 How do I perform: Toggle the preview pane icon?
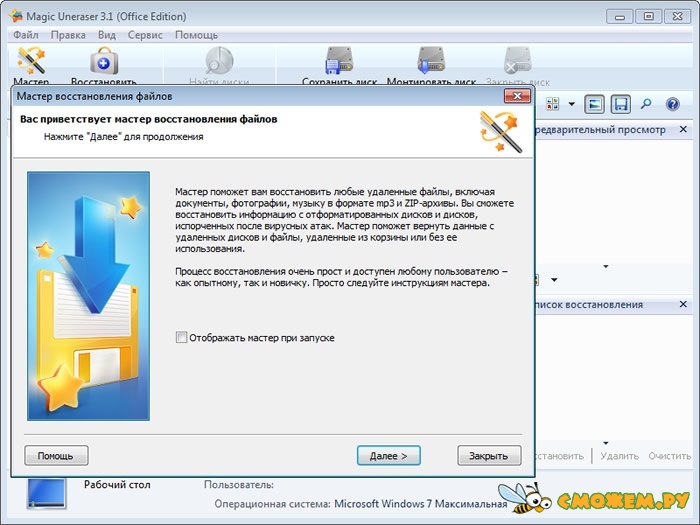(594, 104)
